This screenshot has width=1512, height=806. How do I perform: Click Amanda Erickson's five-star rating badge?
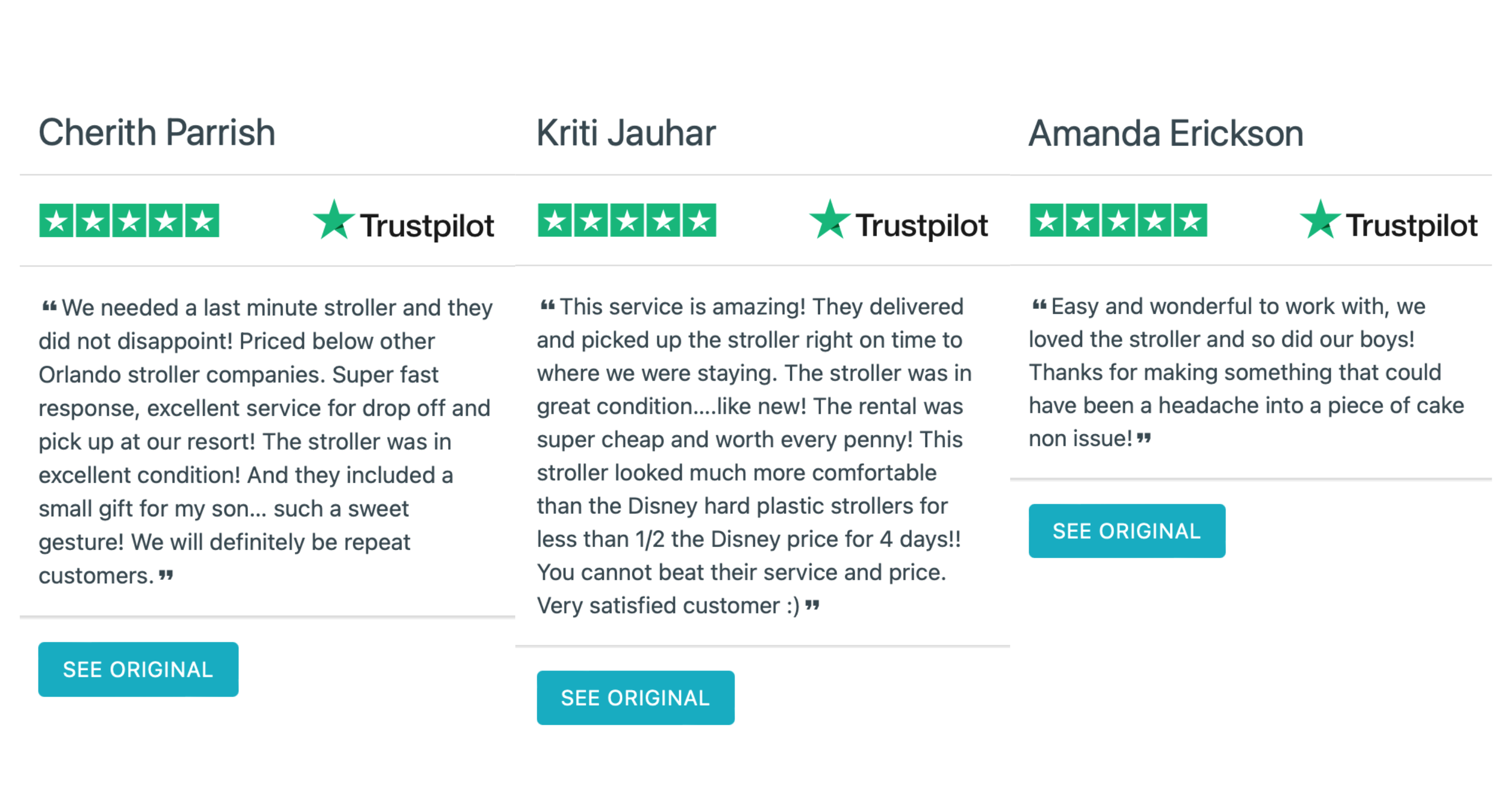pos(1117,221)
